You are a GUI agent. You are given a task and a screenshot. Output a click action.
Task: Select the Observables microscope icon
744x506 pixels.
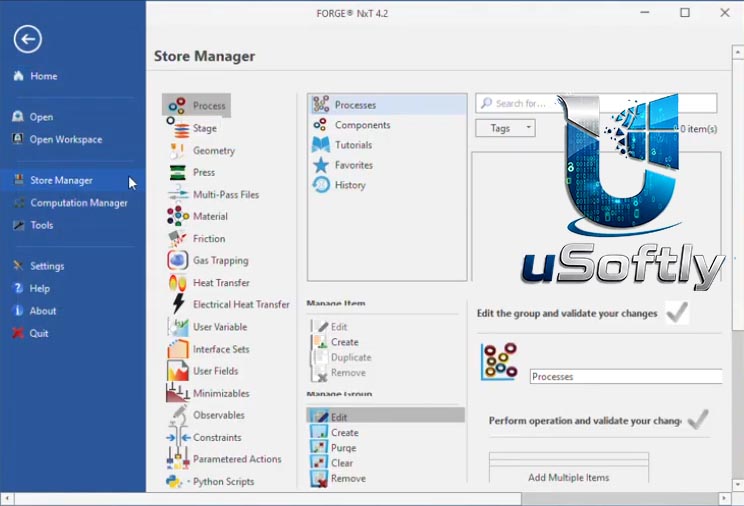(179, 414)
